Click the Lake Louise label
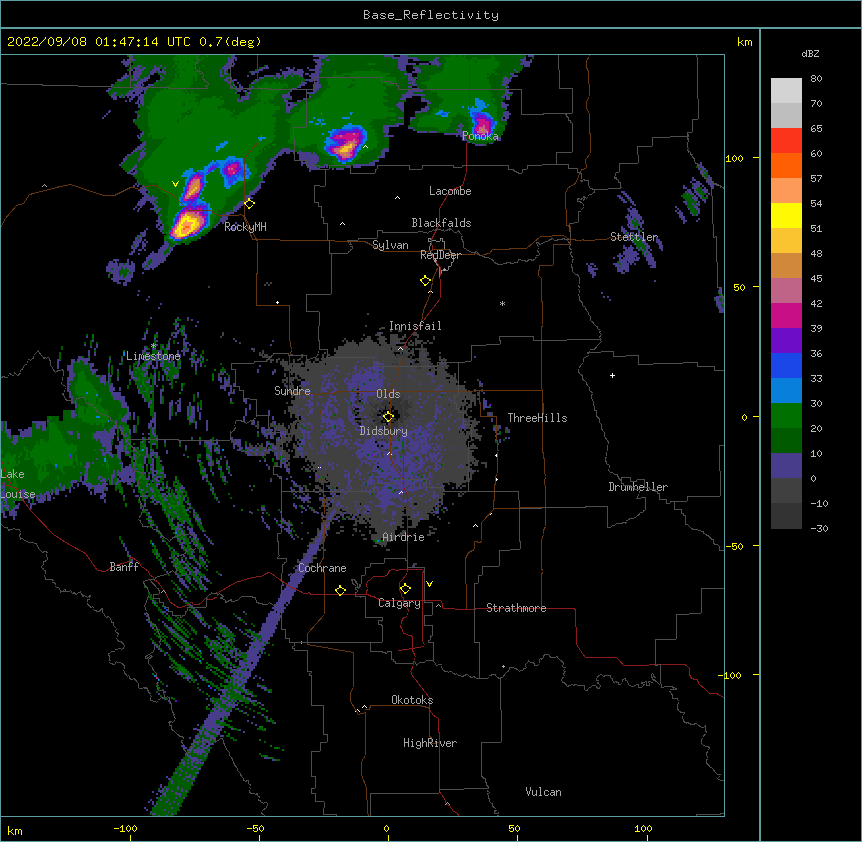The width and height of the screenshot is (862, 842). click(16, 484)
